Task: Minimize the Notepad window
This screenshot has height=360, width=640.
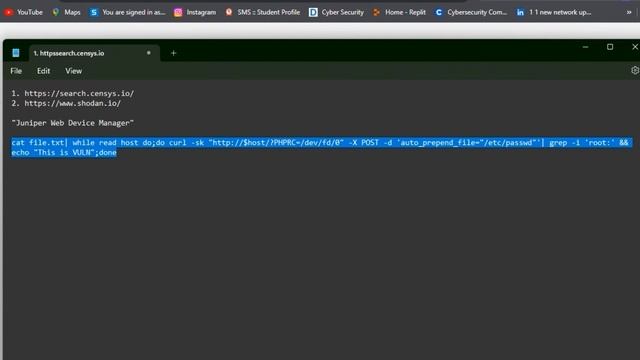Action: coord(585,47)
